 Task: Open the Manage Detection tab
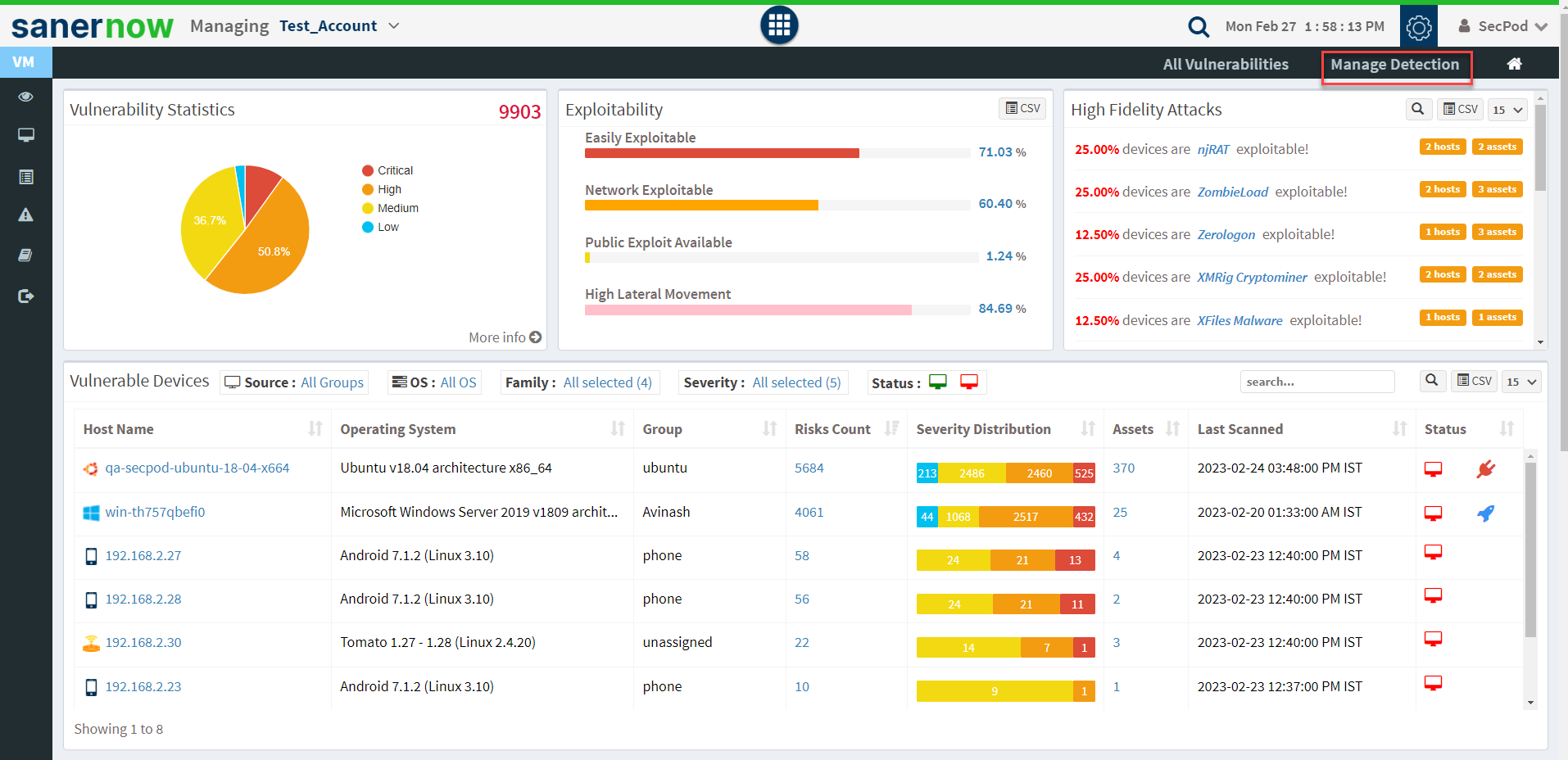tap(1394, 65)
